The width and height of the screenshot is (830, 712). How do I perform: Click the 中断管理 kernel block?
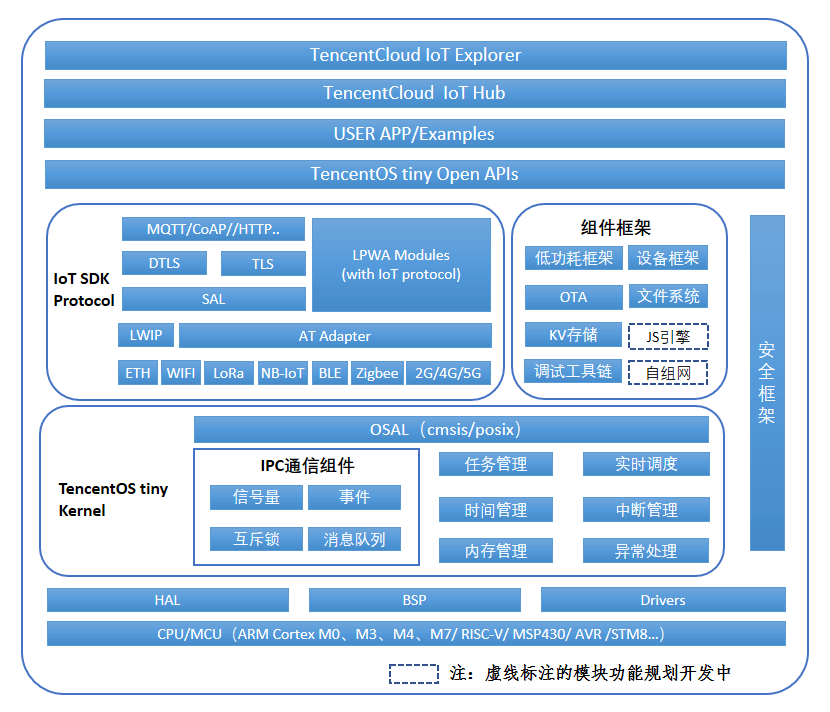pos(646,510)
